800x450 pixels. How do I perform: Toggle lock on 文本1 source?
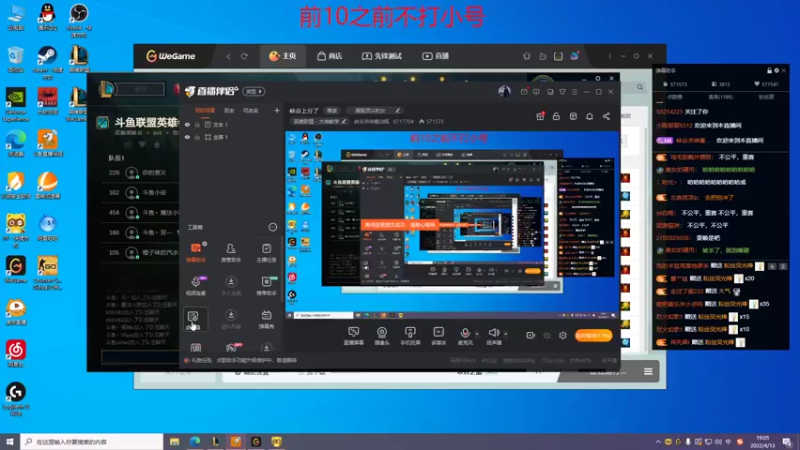(x=197, y=124)
